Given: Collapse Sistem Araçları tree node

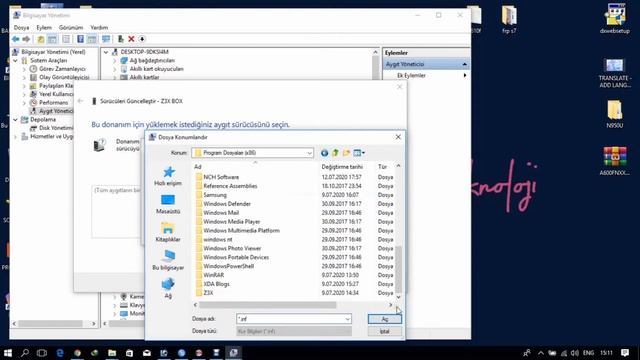Looking at the screenshot, I should pos(16,61).
